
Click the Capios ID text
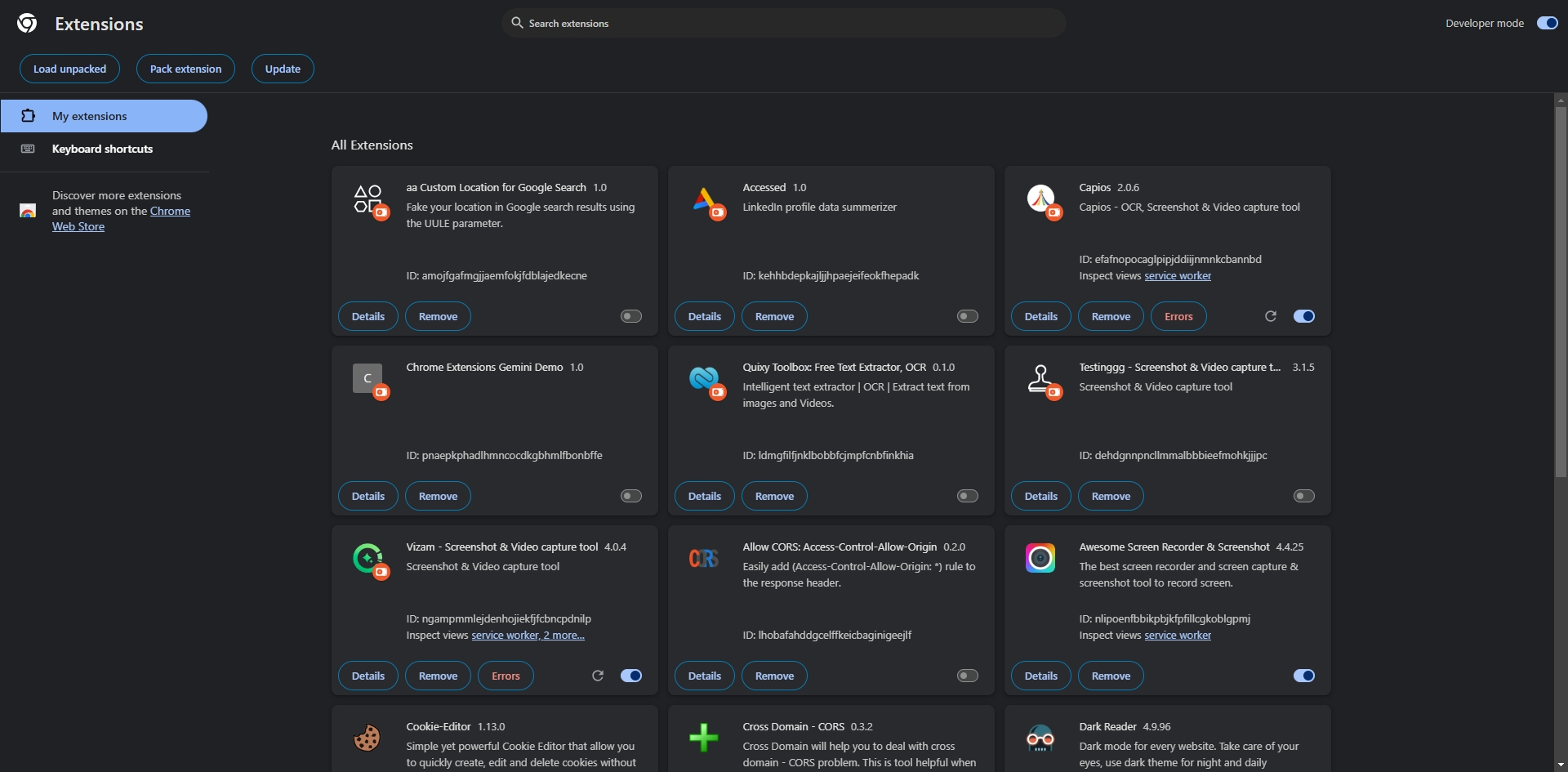pyautogui.click(x=1170, y=260)
